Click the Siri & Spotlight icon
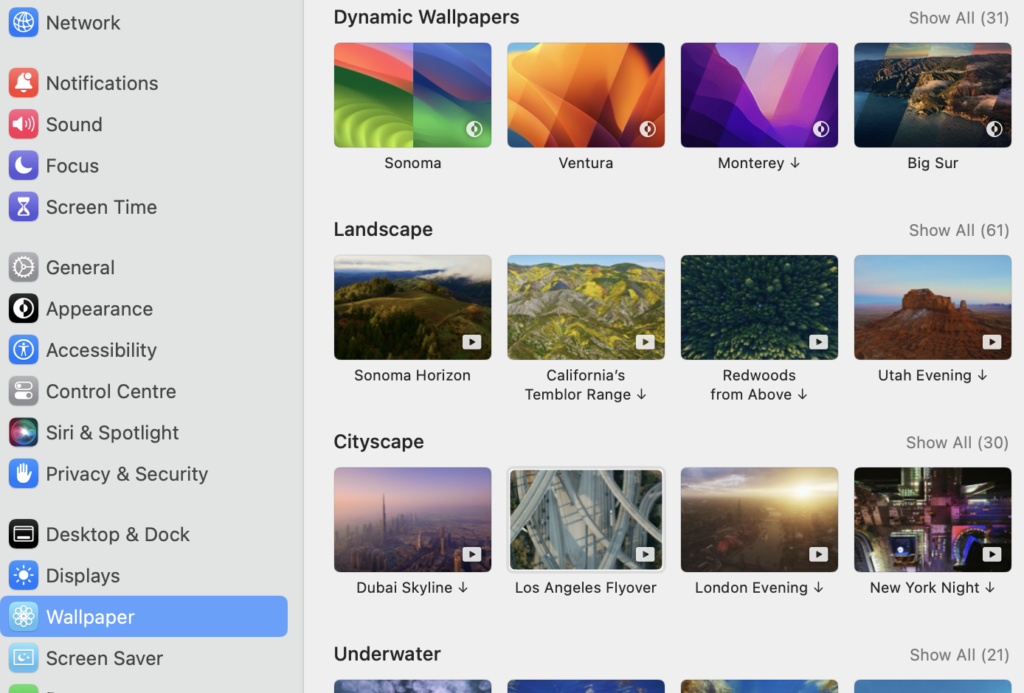Screen dimensions: 1024x693 (23, 433)
